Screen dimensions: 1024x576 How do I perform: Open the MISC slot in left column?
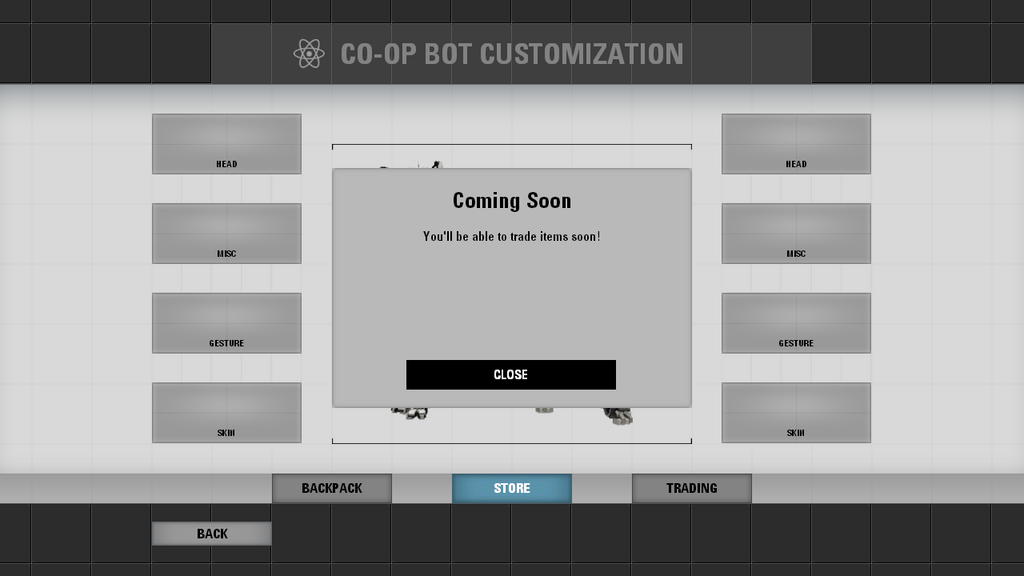point(226,234)
